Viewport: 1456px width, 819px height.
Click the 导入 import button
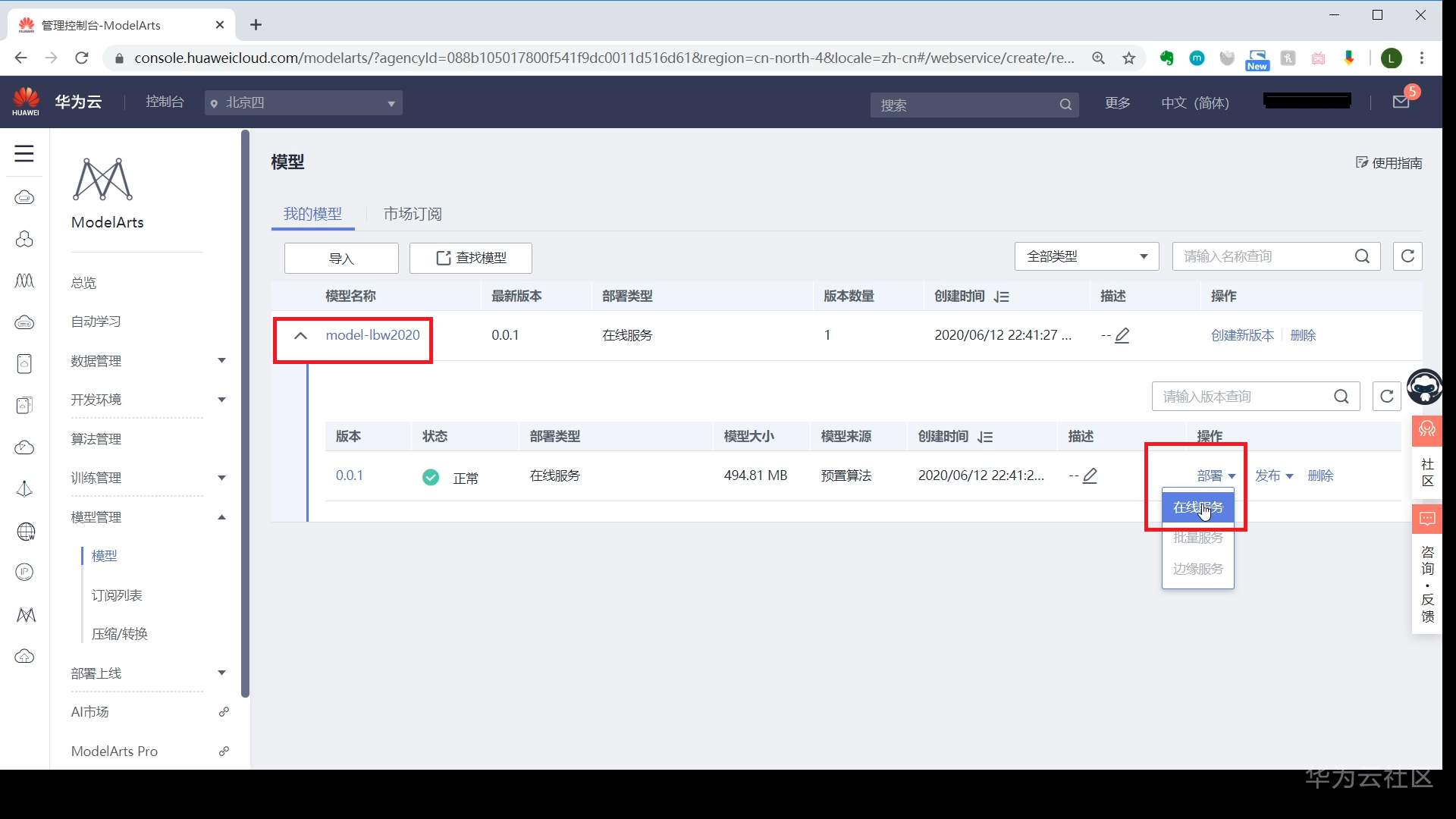340,258
